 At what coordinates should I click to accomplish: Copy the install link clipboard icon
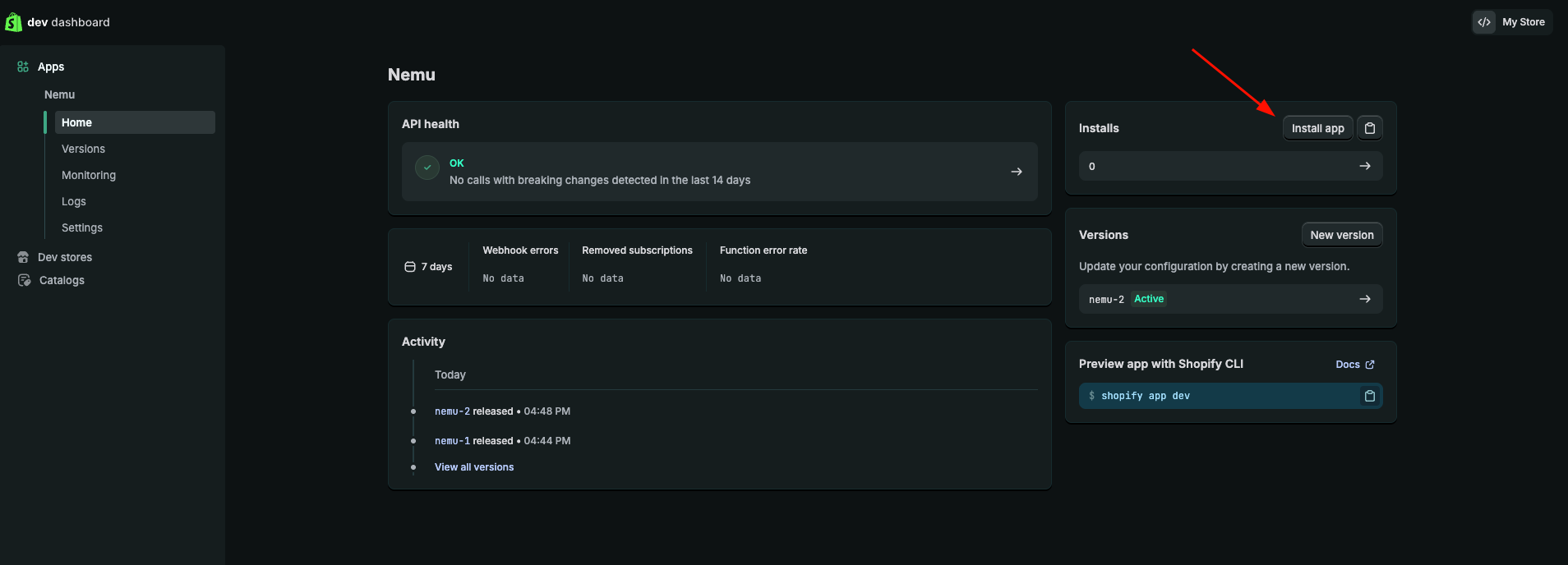1370,128
